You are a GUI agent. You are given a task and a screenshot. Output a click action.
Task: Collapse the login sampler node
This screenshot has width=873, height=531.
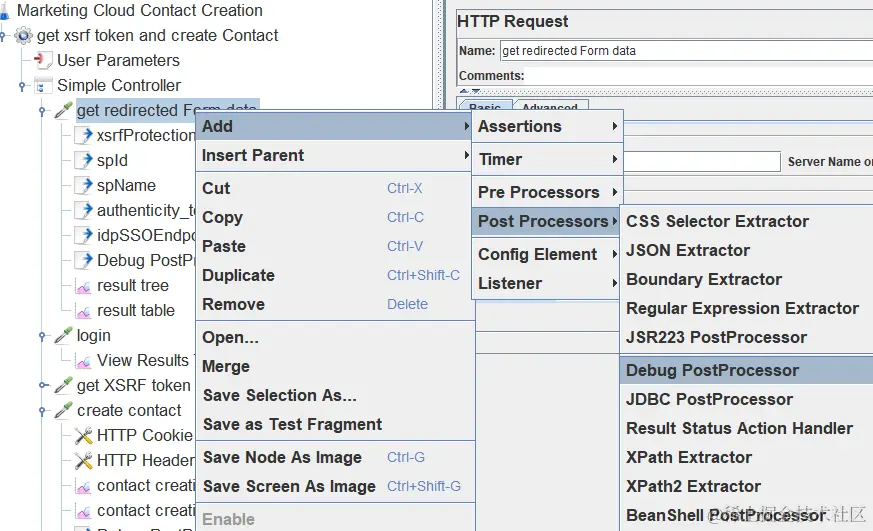[x=42, y=336]
